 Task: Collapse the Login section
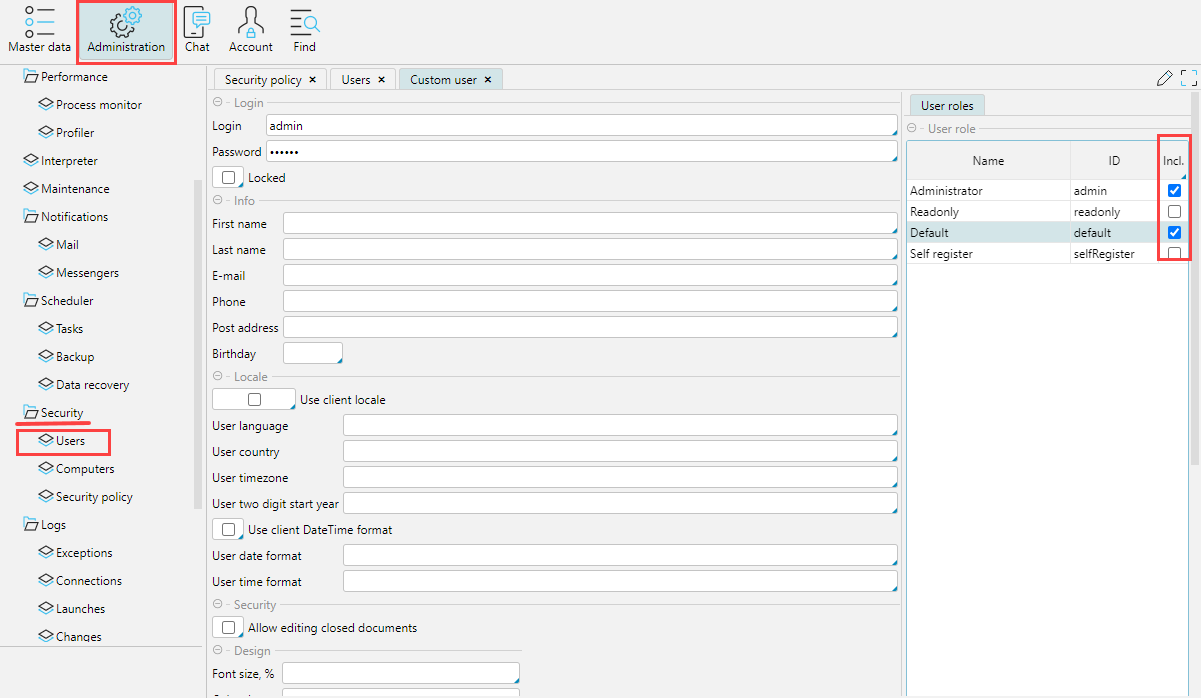click(218, 103)
